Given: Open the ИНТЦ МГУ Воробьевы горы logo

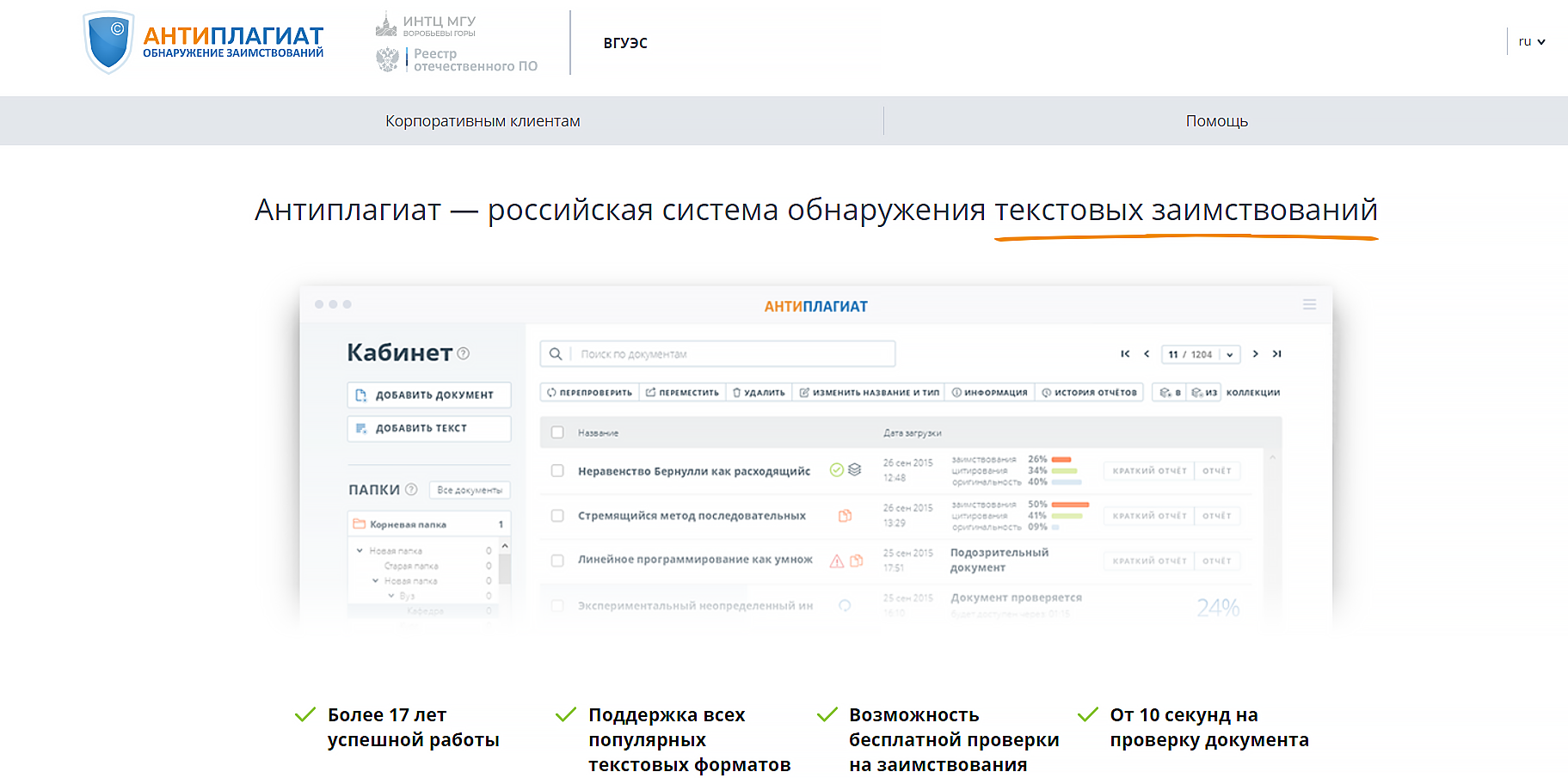Looking at the screenshot, I should 426,26.
